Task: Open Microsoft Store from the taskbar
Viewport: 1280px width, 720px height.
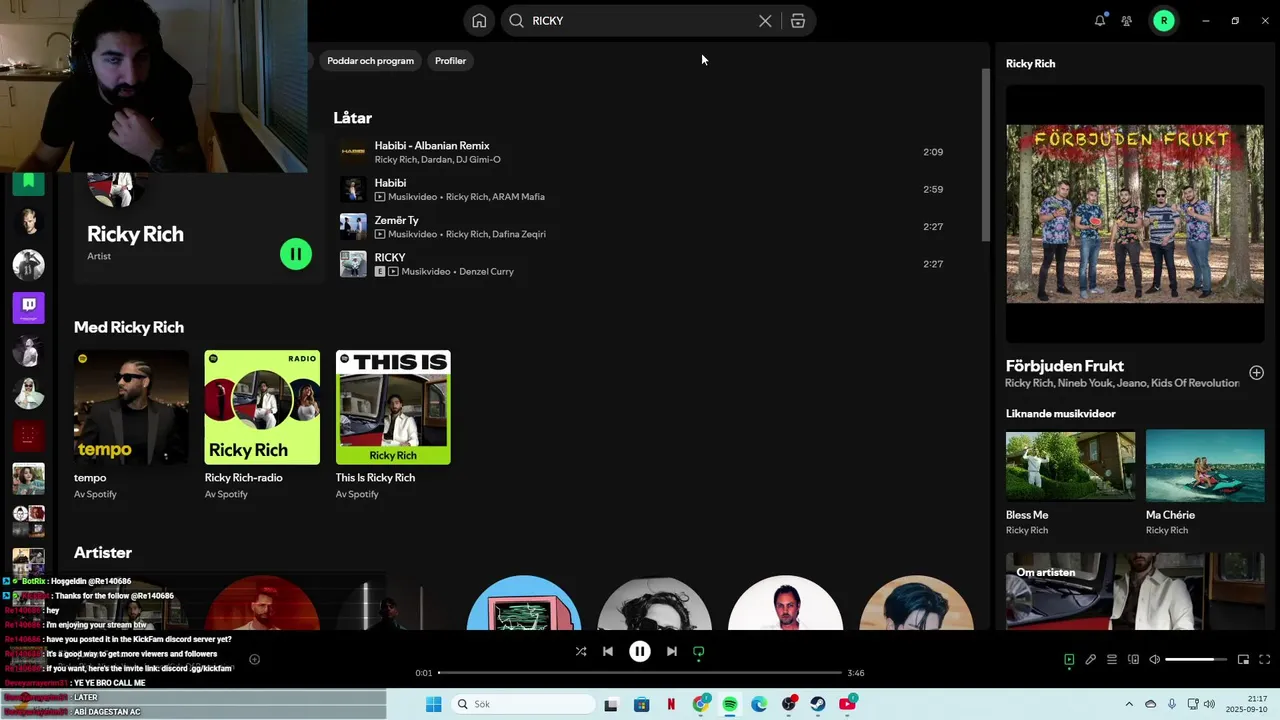Action: (642, 705)
